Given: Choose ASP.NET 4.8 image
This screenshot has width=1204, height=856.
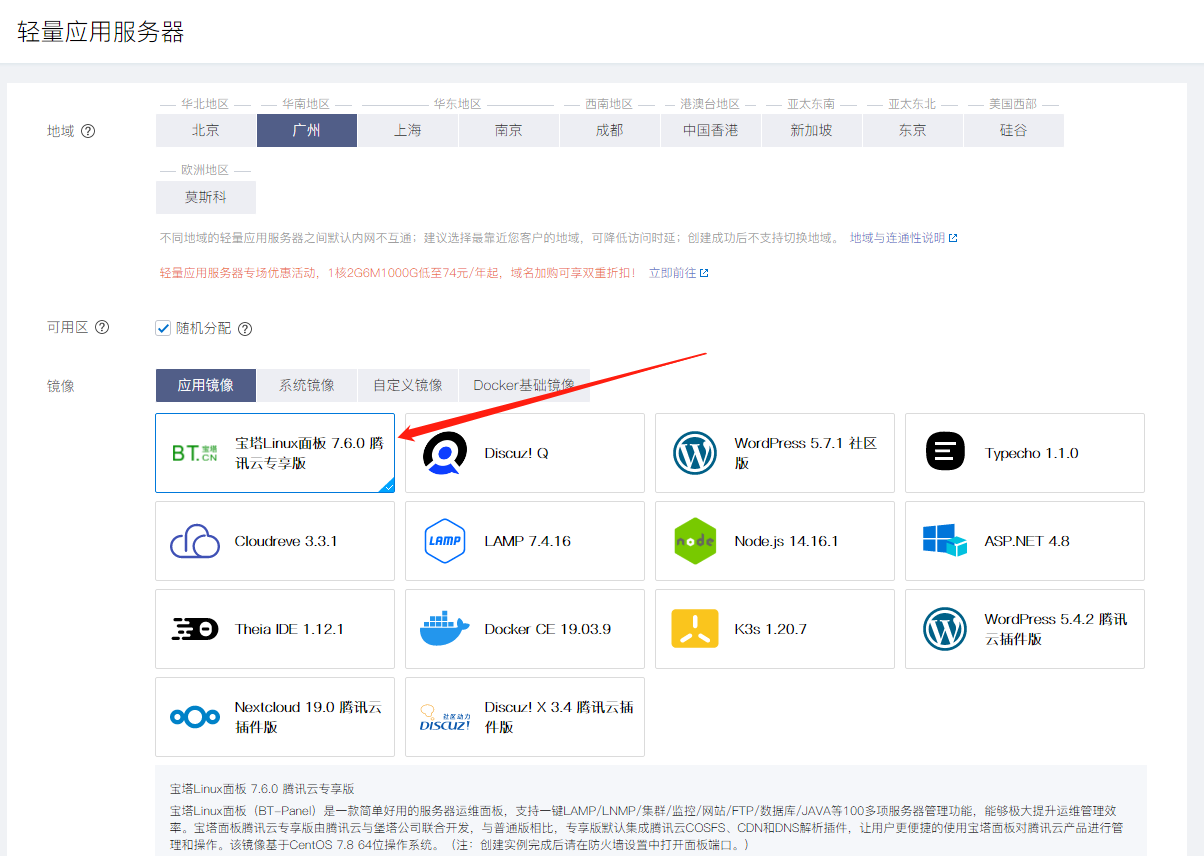Looking at the screenshot, I should coord(1025,541).
